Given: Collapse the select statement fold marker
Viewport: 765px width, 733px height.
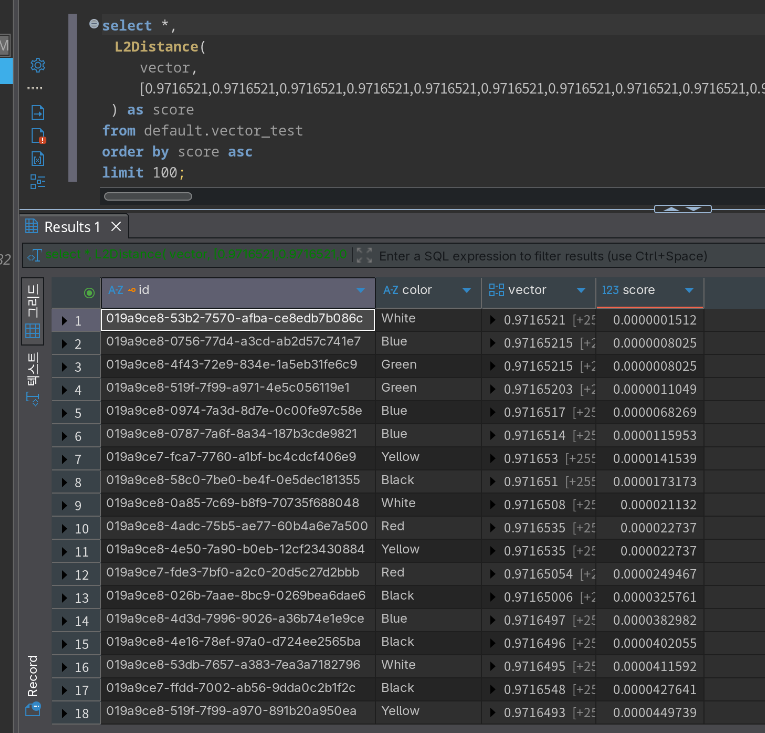Looking at the screenshot, I should point(93,24).
